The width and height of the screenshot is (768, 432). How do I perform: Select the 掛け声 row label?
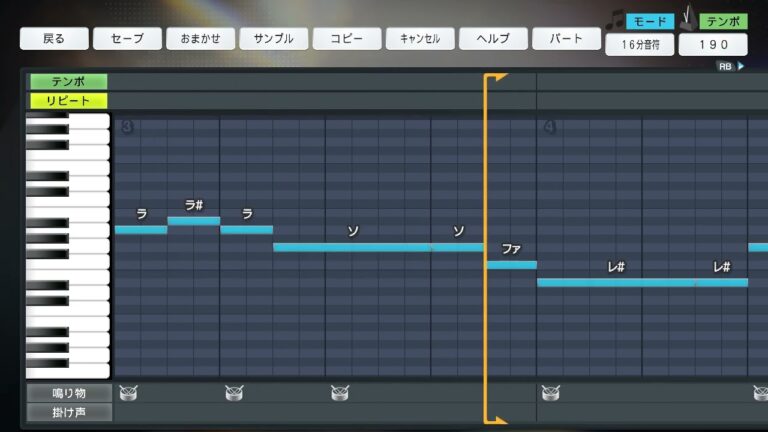68,411
